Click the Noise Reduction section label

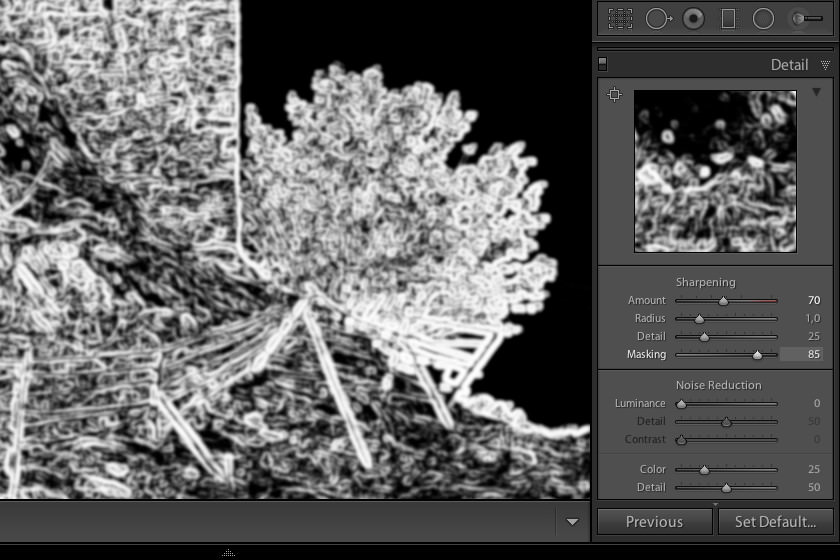coord(718,385)
